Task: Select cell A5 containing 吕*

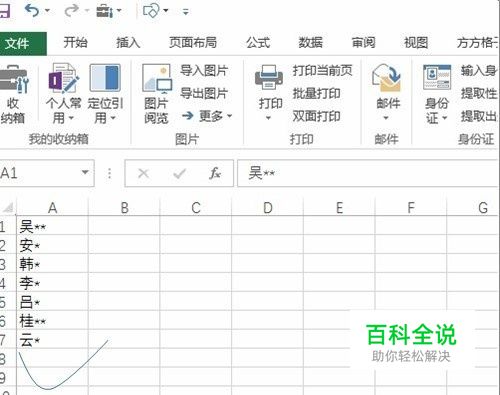Action: (x=52, y=302)
